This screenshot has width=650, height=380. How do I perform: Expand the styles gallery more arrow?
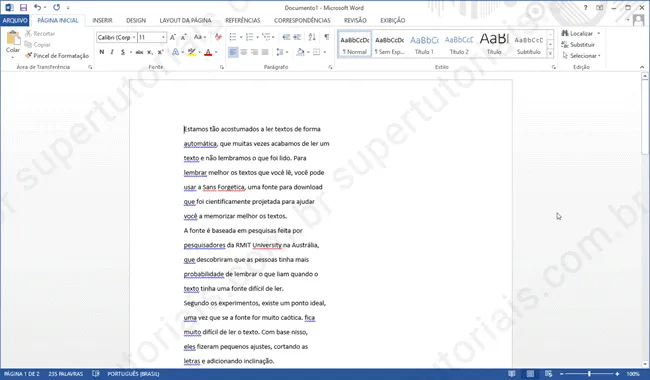click(550, 53)
